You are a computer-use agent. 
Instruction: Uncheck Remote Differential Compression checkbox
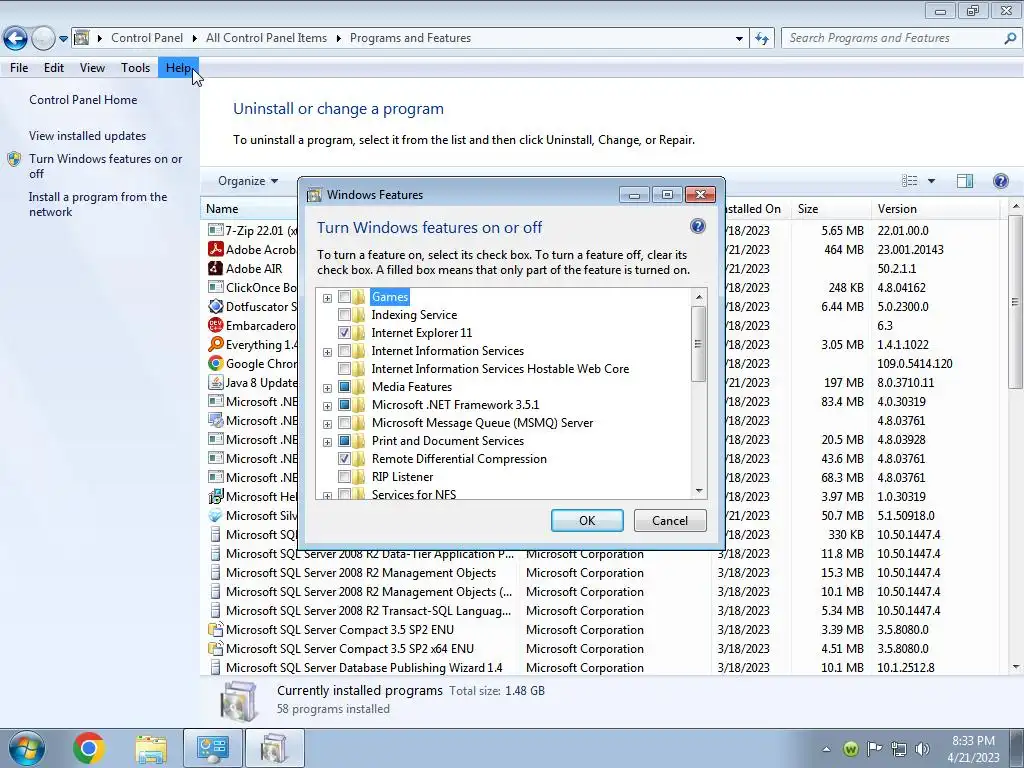click(344, 458)
